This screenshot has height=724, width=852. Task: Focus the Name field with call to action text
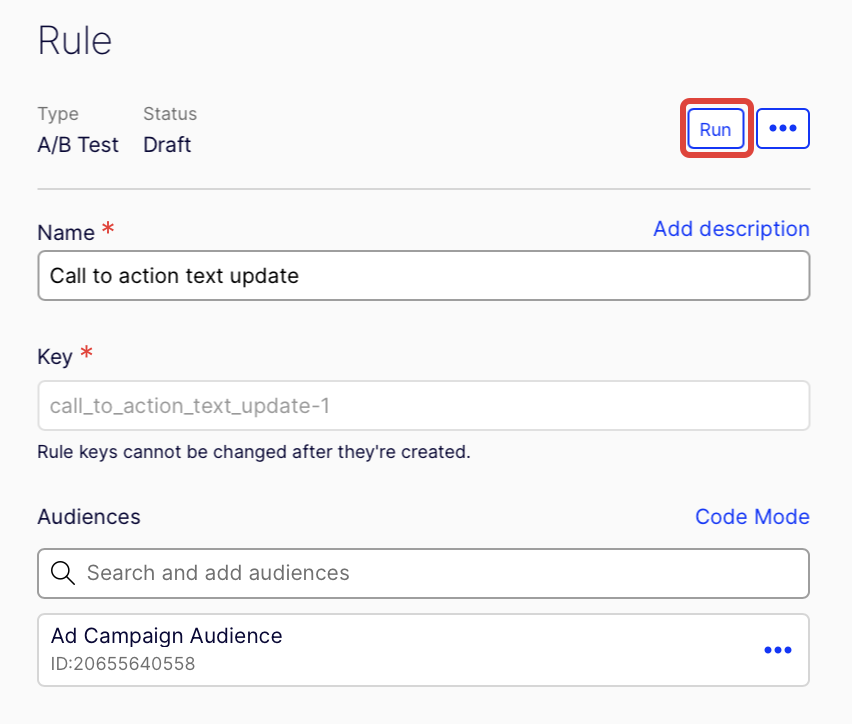[423, 275]
